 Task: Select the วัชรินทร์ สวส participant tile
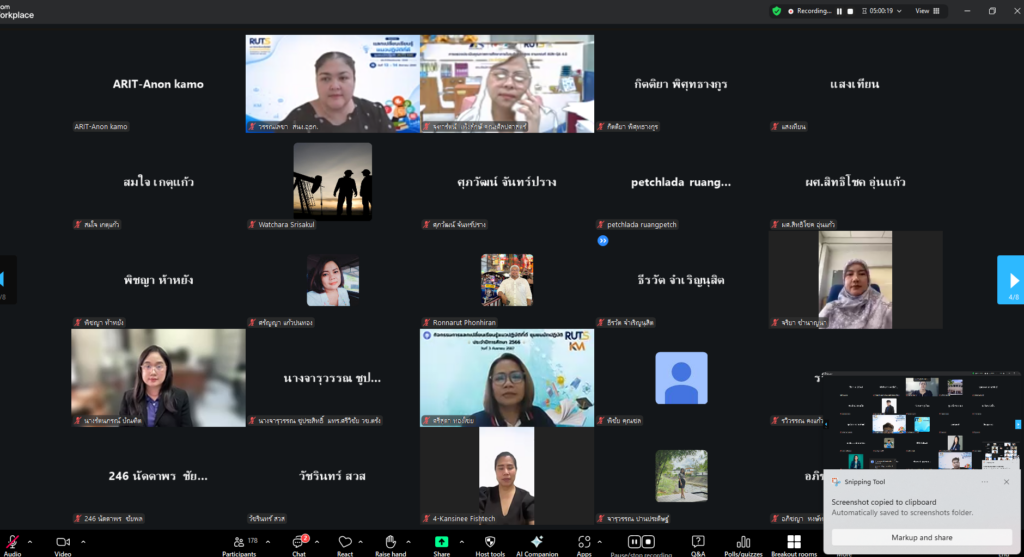click(332, 476)
